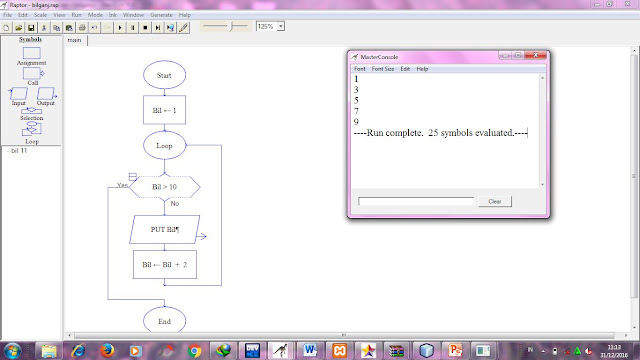This screenshot has width=640, height=360.
Task: Step to next shape with Step icon
Action: [x=158, y=28]
